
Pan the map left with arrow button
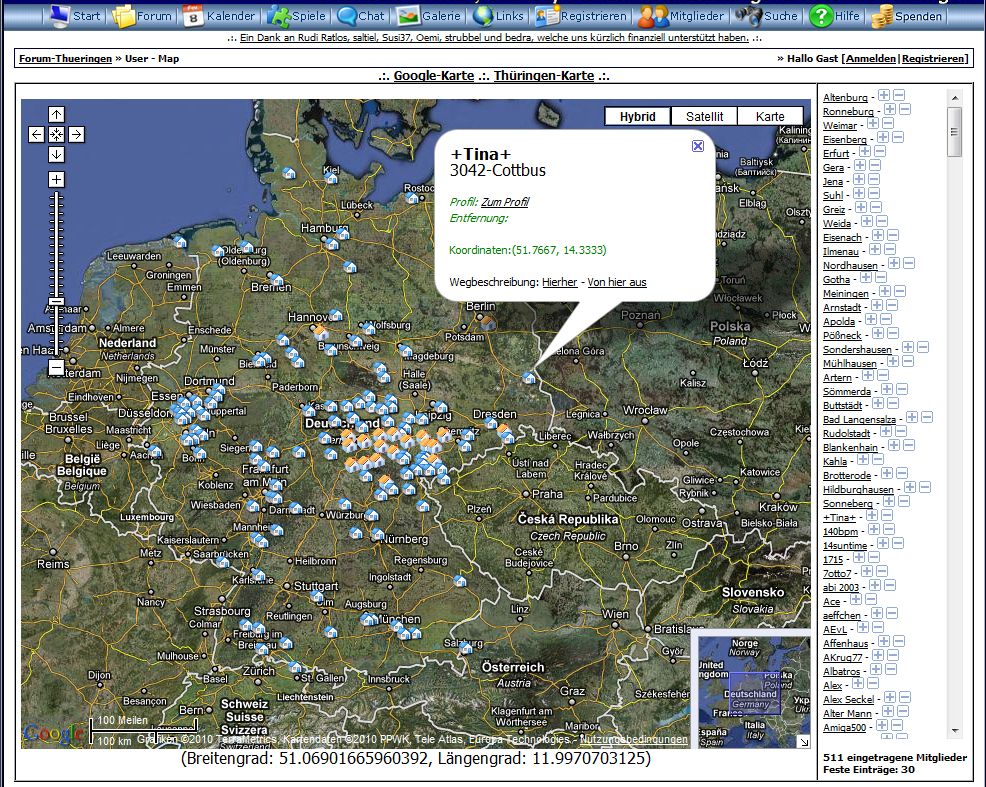[x=37, y=134]
